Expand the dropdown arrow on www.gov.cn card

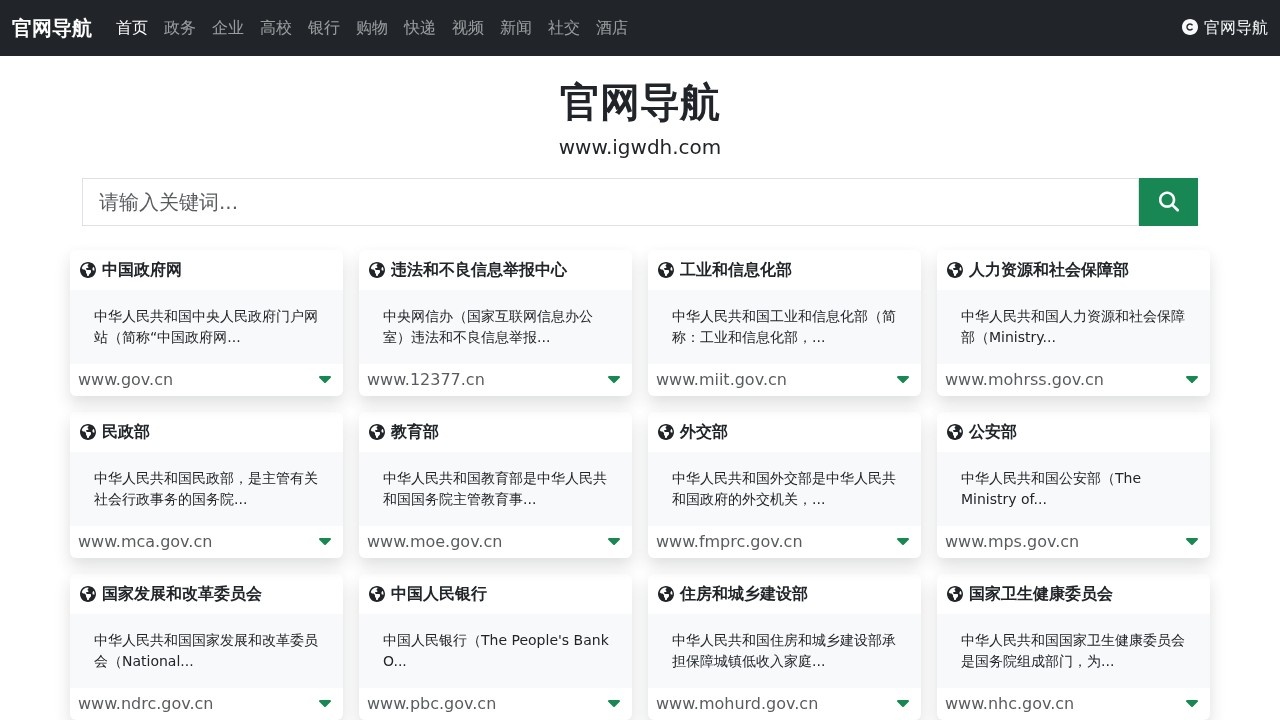pyautogui.click(x=325, y=379)
